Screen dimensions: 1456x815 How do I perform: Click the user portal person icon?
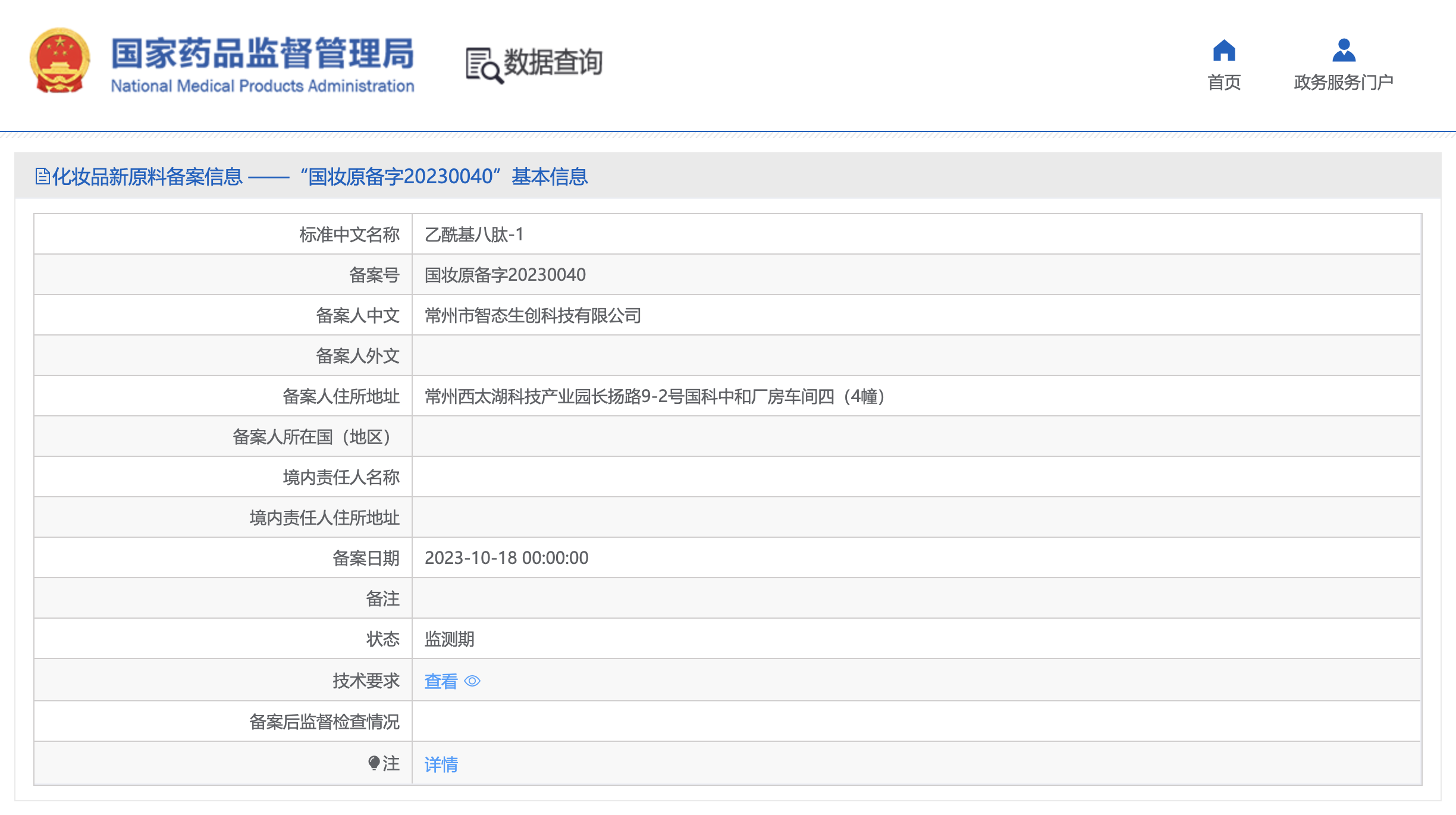(x=1344, y=51)
